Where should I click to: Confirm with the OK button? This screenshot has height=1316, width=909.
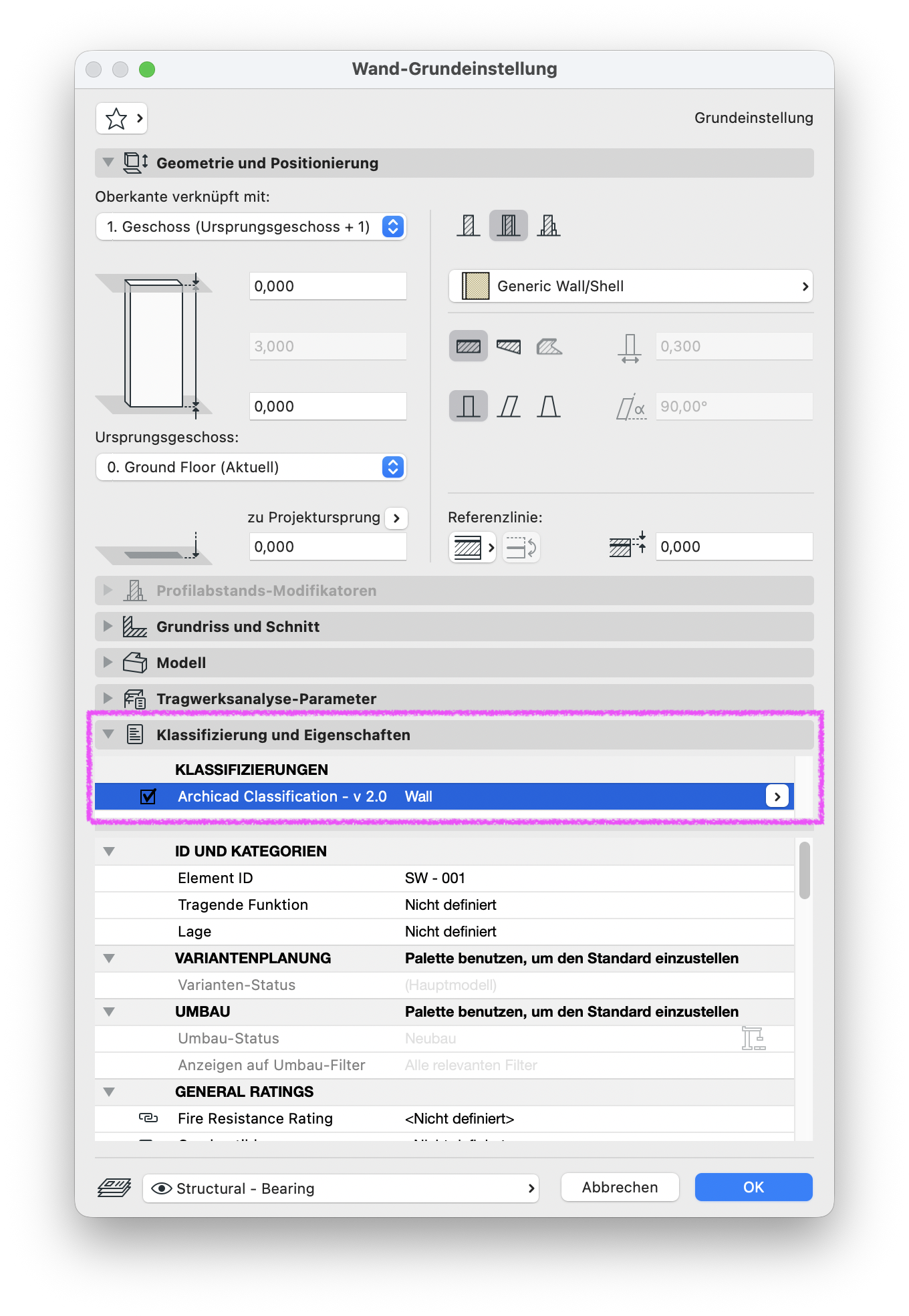[754, 1187]
